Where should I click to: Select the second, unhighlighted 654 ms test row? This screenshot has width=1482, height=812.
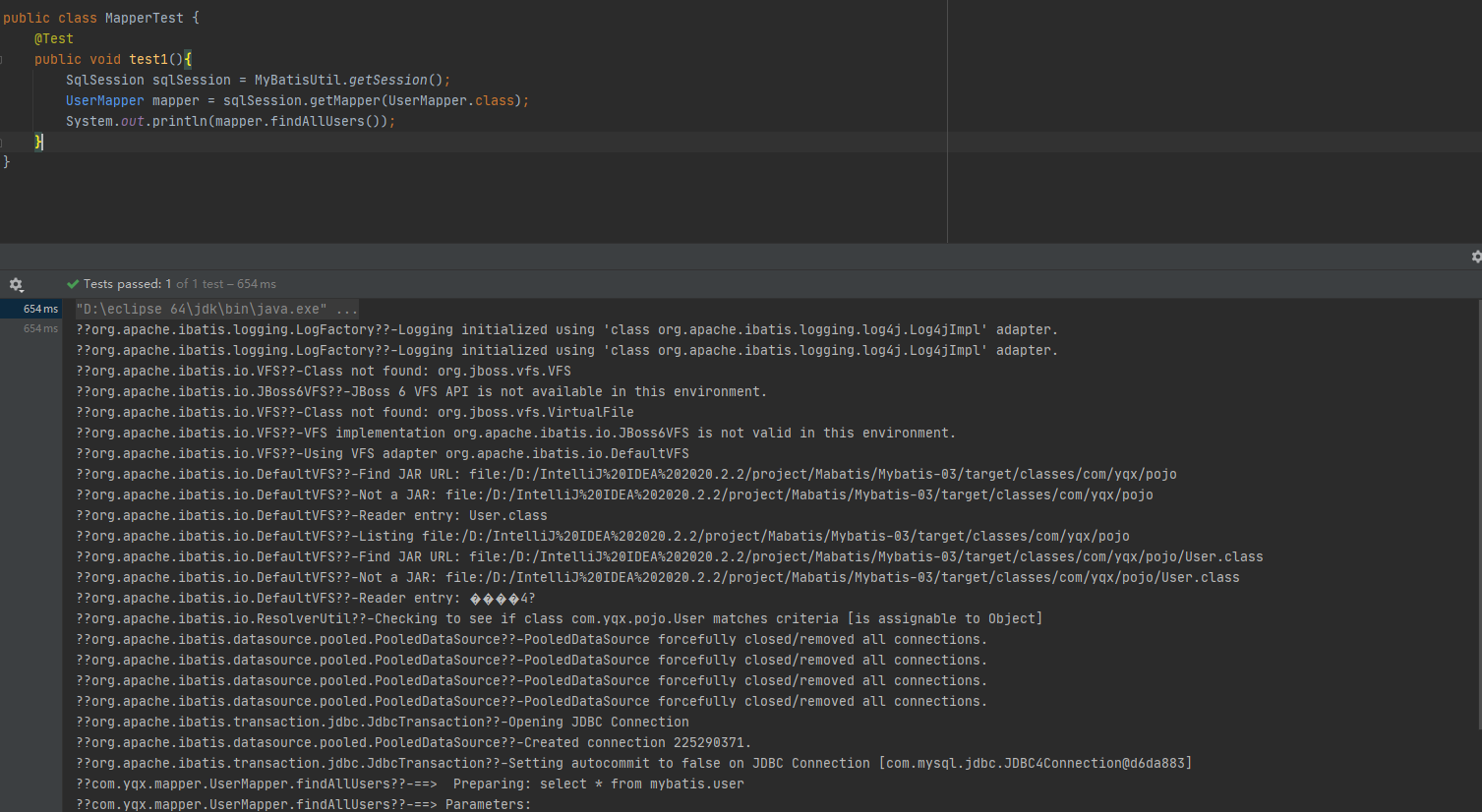(31, 329)
